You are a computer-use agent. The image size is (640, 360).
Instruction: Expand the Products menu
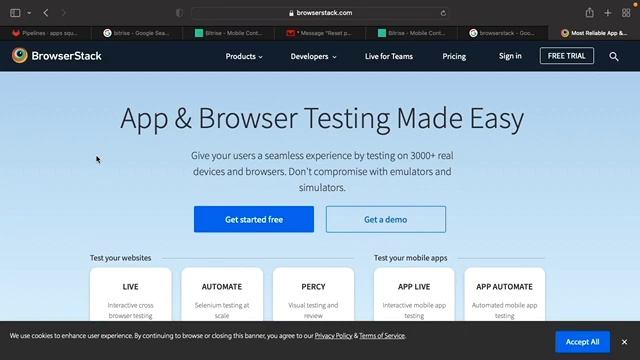coord(244,56)
